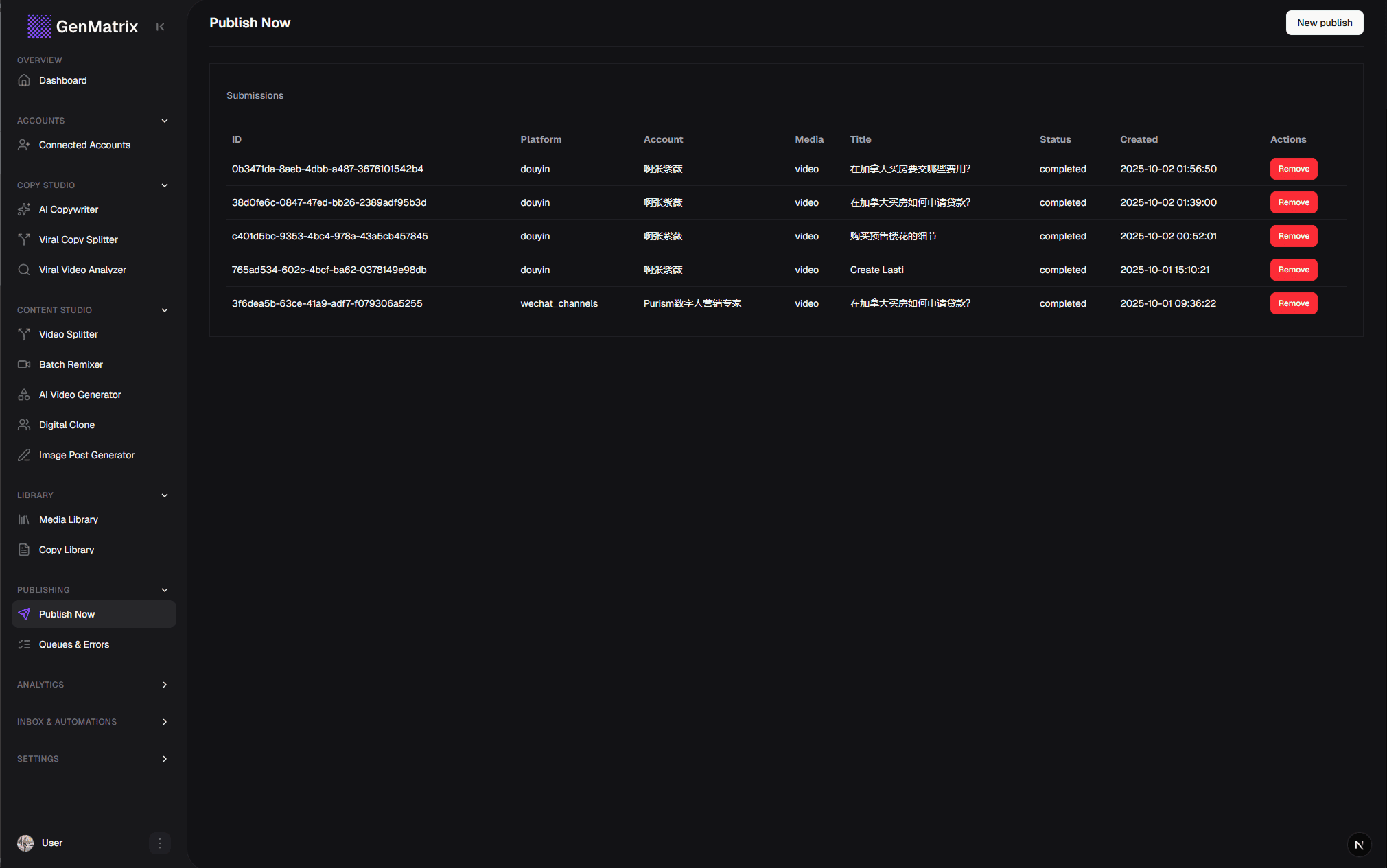Launch the Viral Copy Splitter
This screenshot has width=1387, height=868.
click(78, 239)
